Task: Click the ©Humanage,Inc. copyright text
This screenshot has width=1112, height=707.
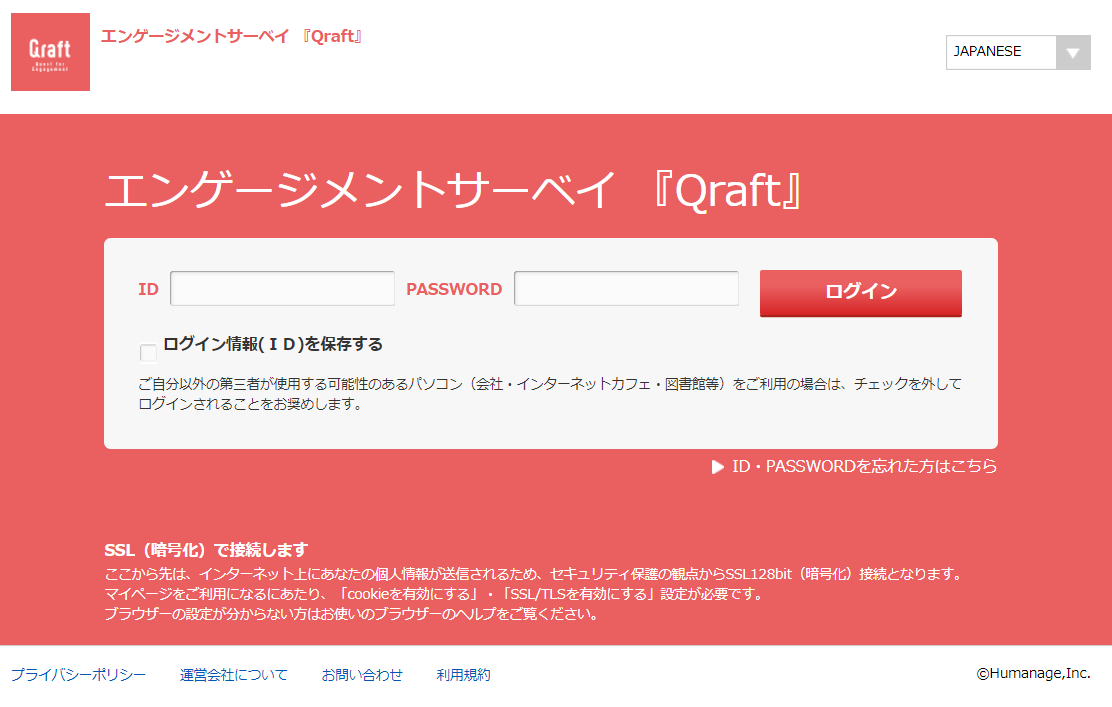Action: tap(1033, 674)
